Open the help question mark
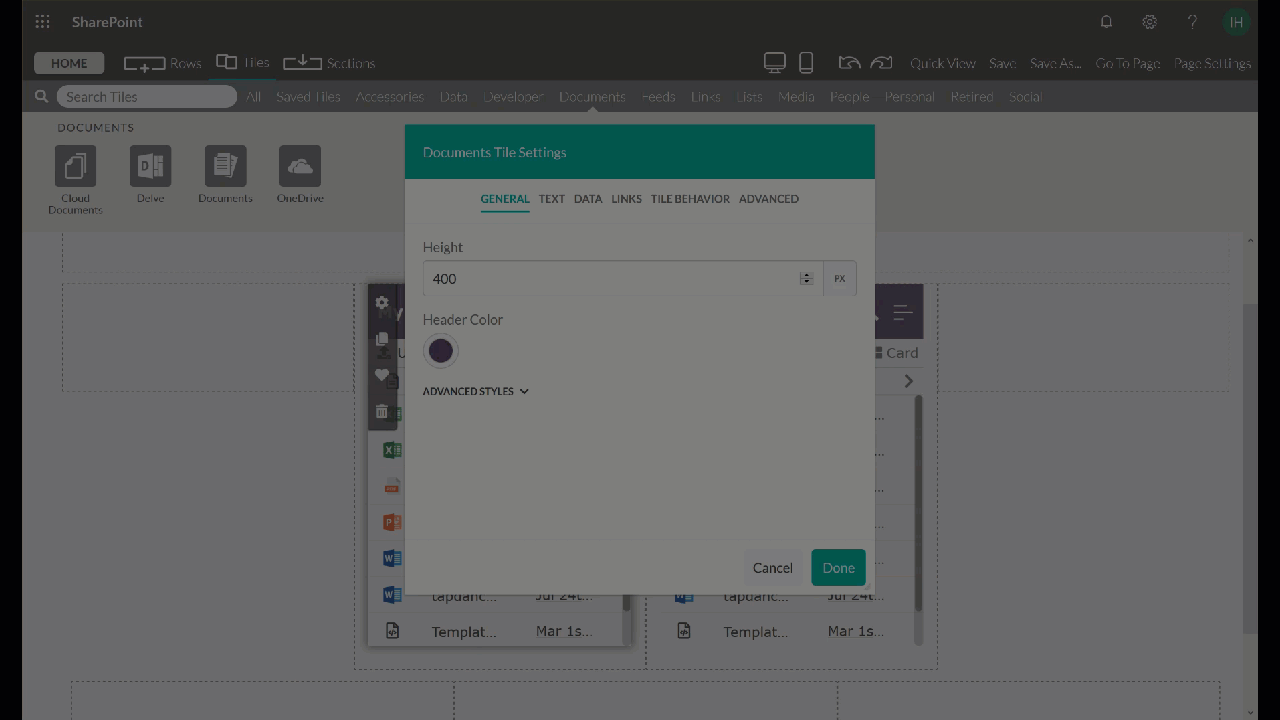 tap(1192, 22)
